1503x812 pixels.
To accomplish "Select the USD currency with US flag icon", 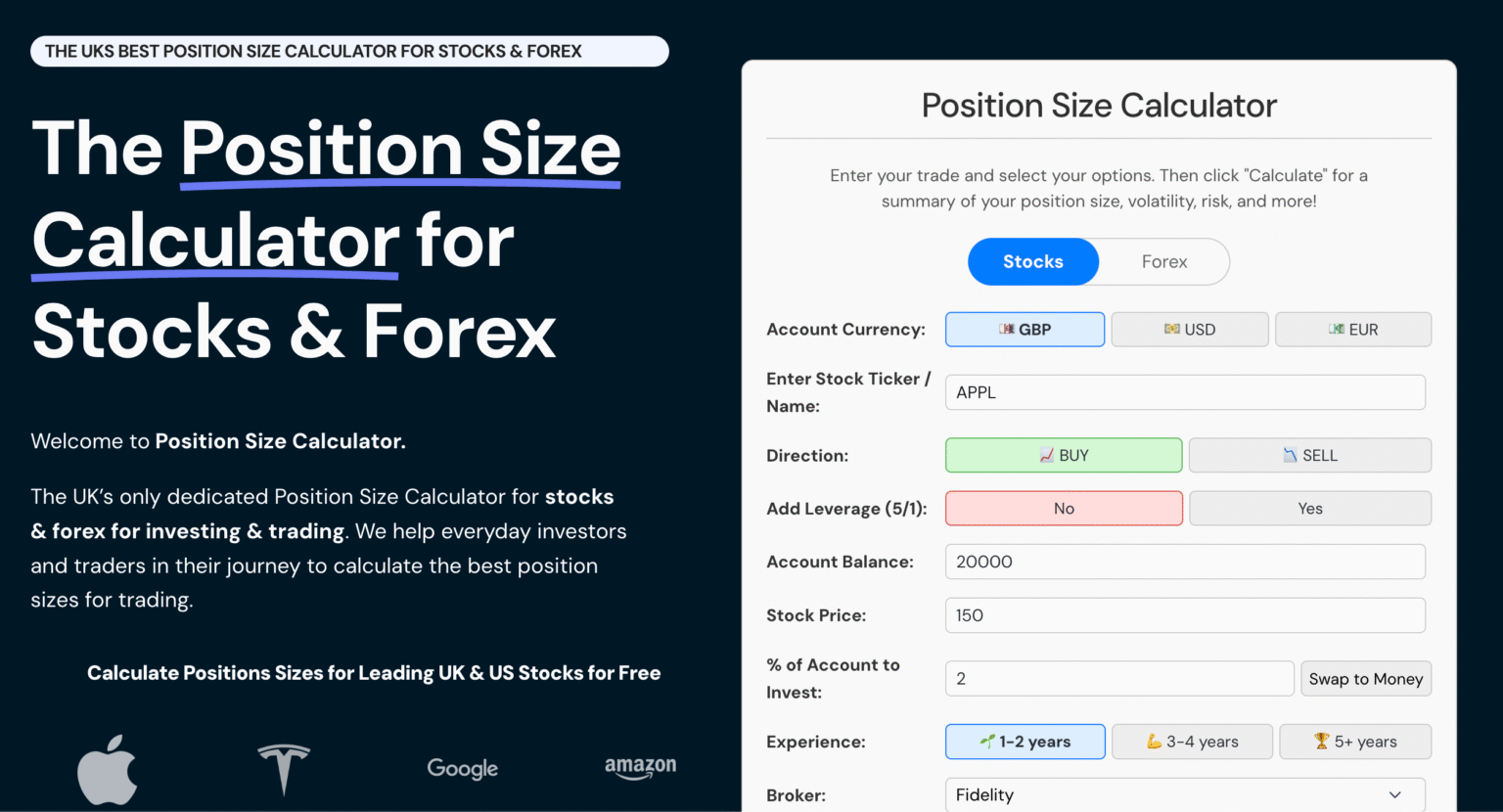I will (x=1190, y=329).
